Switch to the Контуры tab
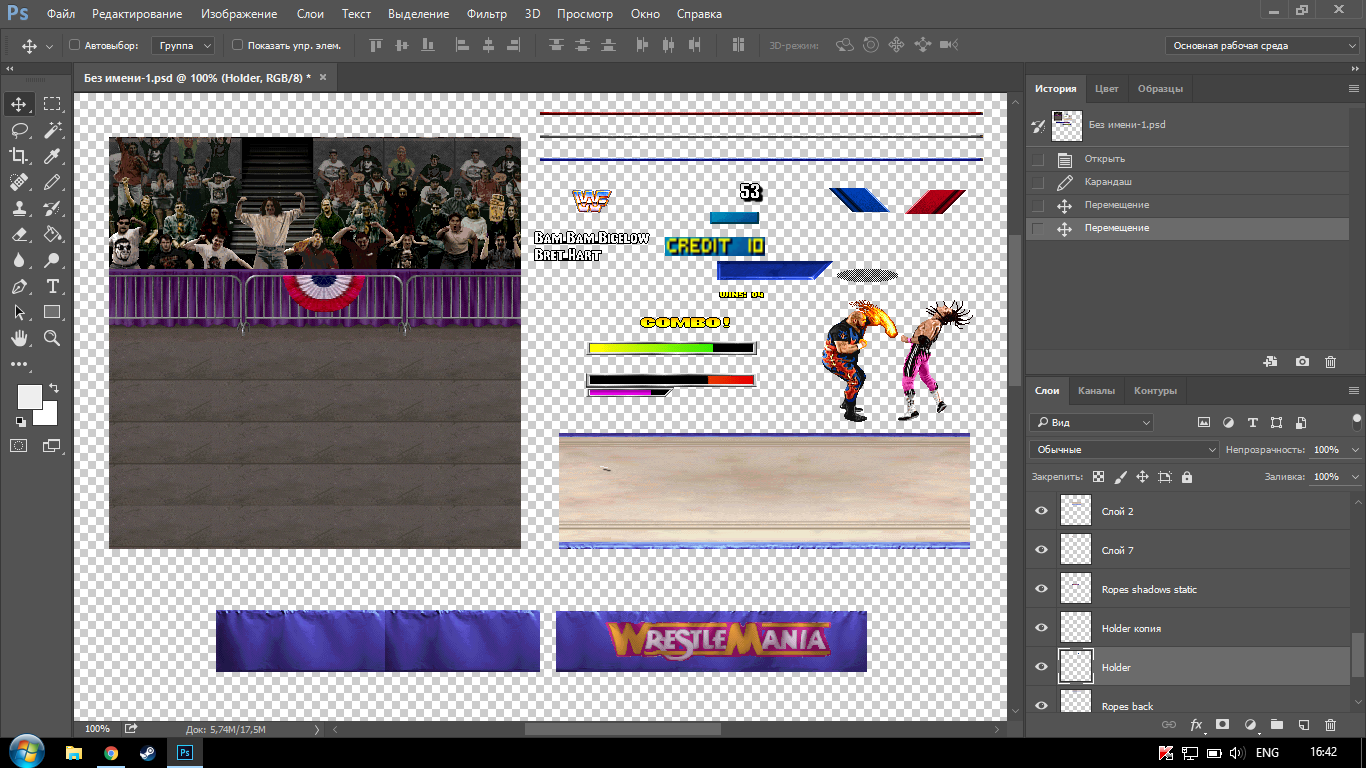1366x768 pixels. (1155, 391)
